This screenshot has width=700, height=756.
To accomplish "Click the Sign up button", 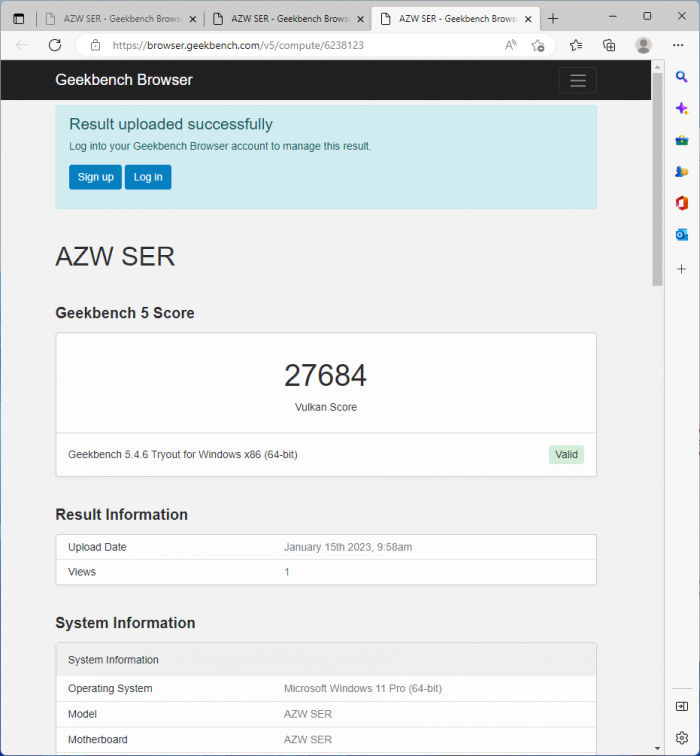I will (x=95, y=177).
